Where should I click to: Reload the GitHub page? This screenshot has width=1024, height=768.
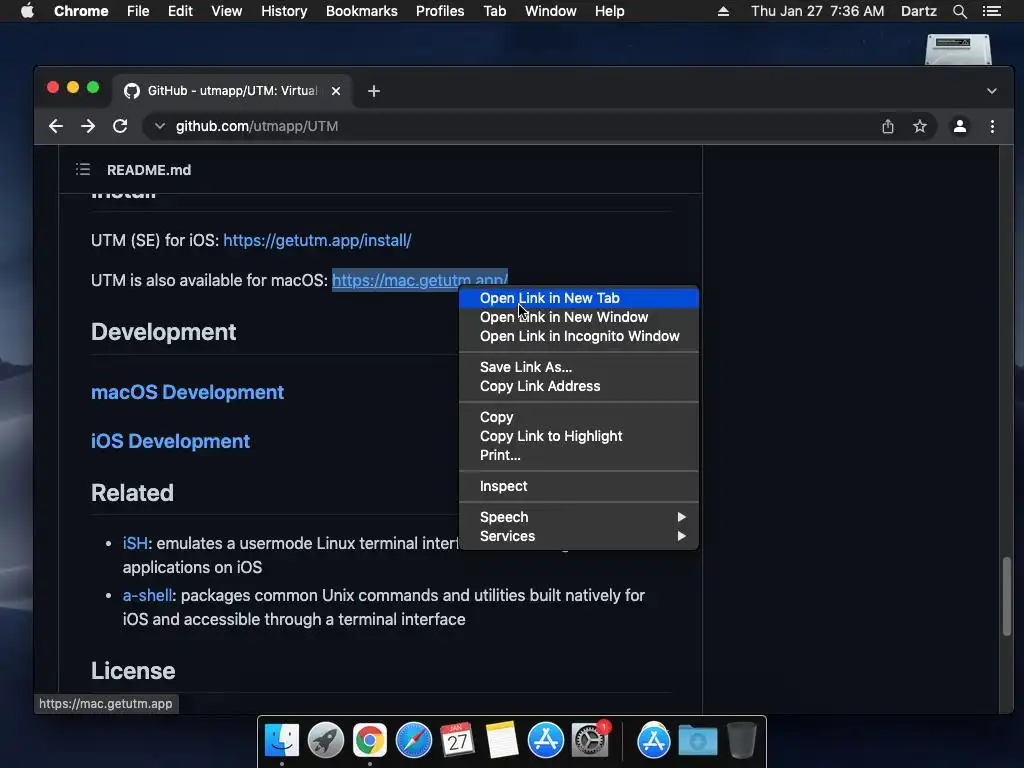coord(120,126)
